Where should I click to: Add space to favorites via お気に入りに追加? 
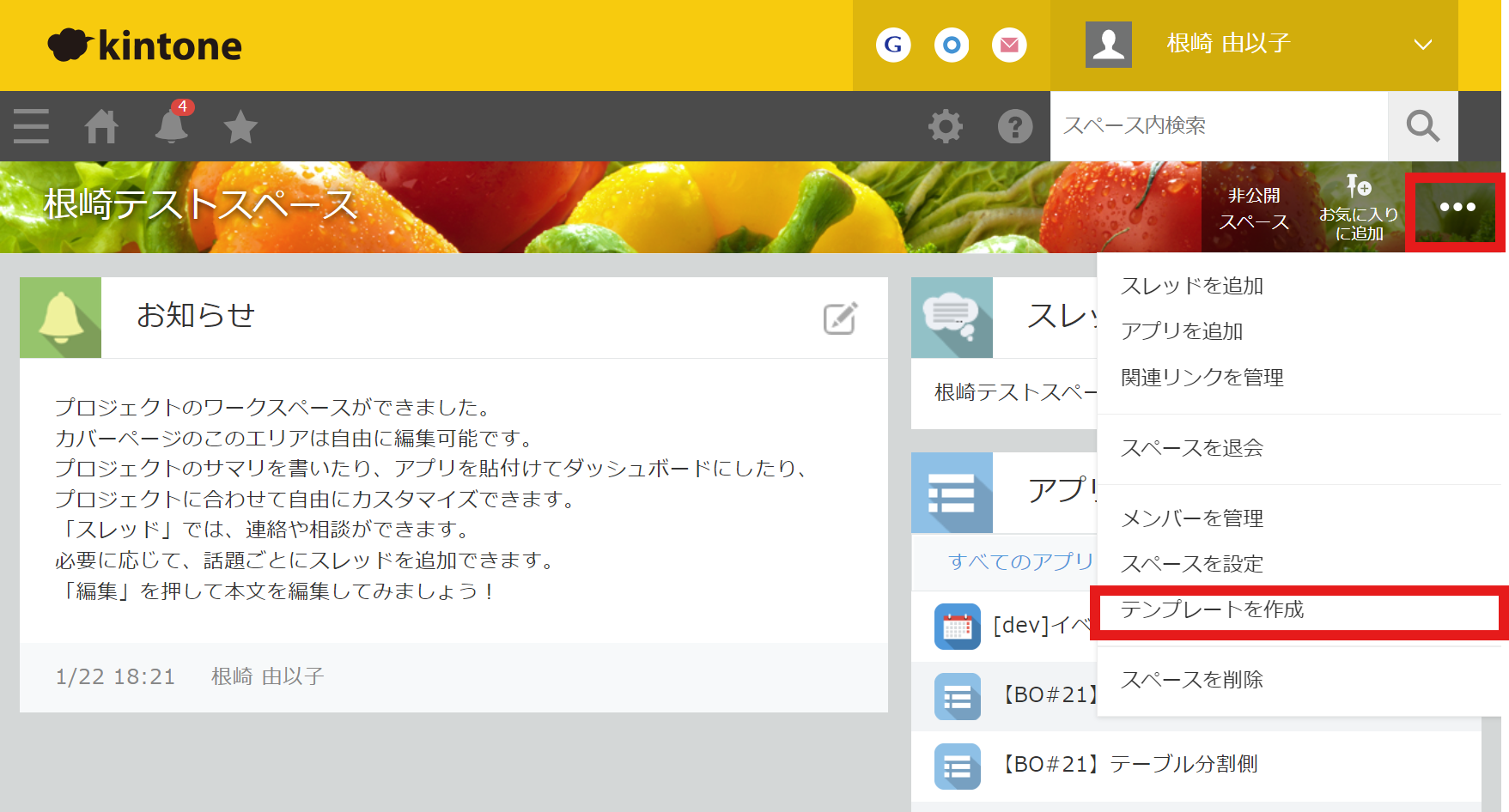pyautogui.click(x=1360, y=209)
